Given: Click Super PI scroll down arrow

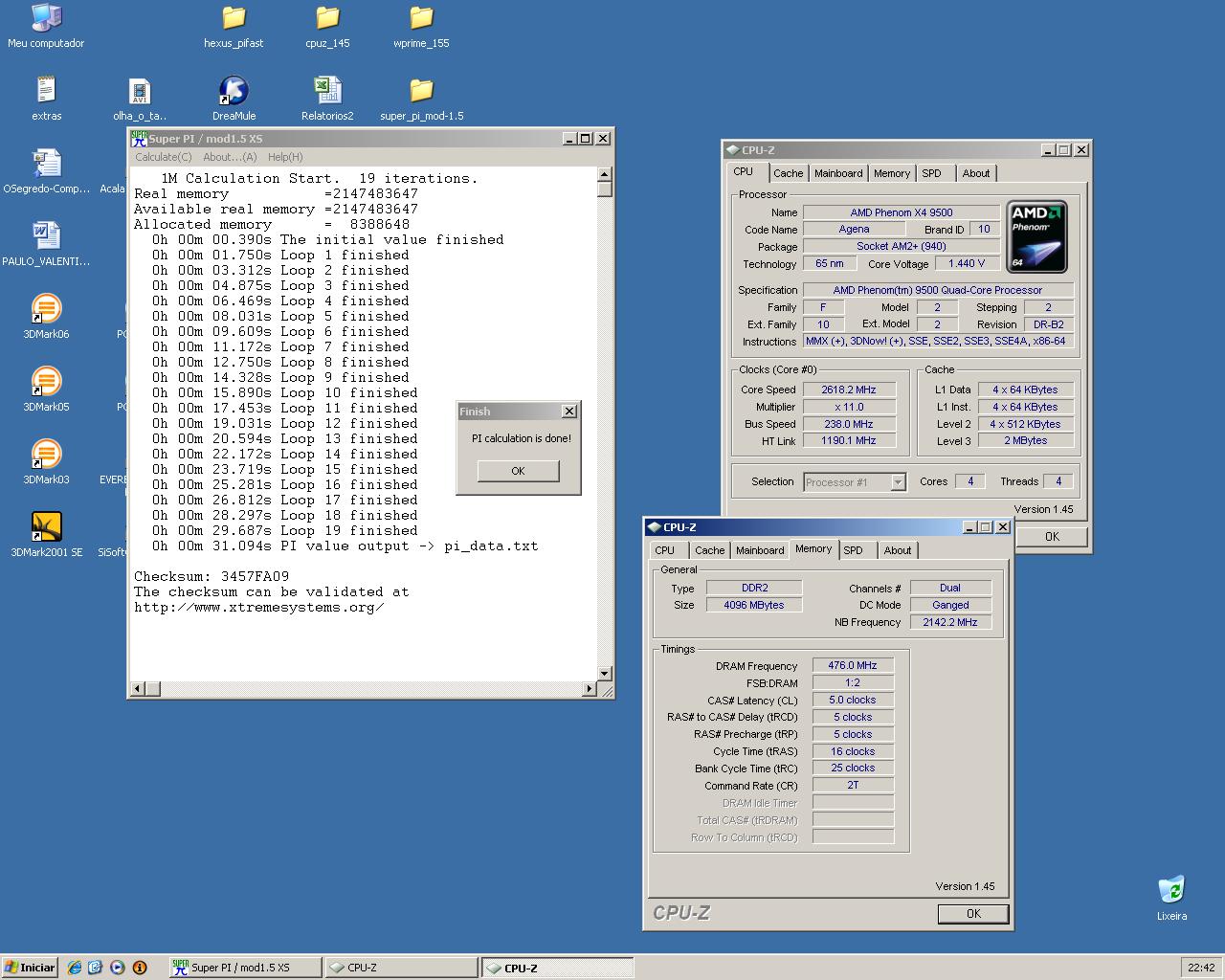Looking at the screenshot, I should coord(604,673).
